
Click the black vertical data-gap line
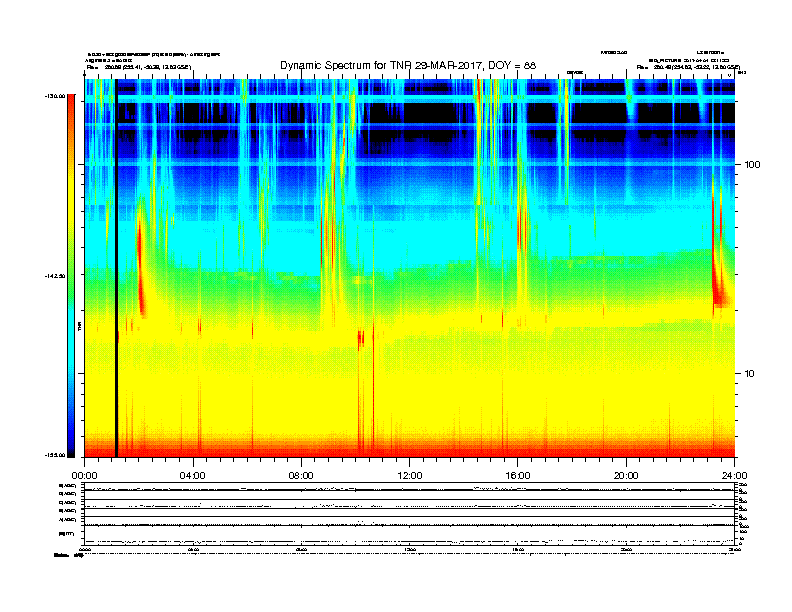click(116, 268)
